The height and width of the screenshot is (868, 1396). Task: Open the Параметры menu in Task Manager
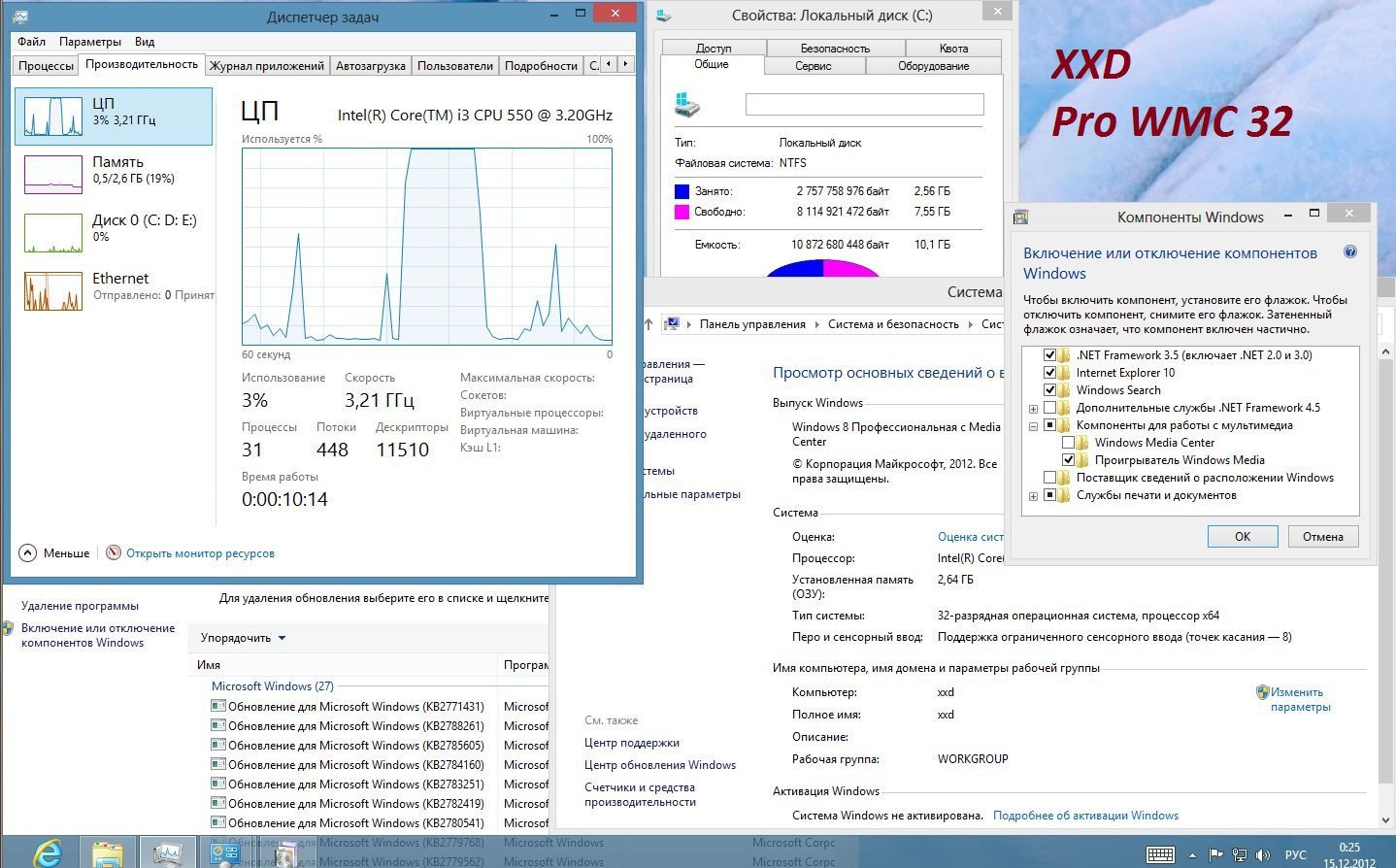(x=90, y=42)
